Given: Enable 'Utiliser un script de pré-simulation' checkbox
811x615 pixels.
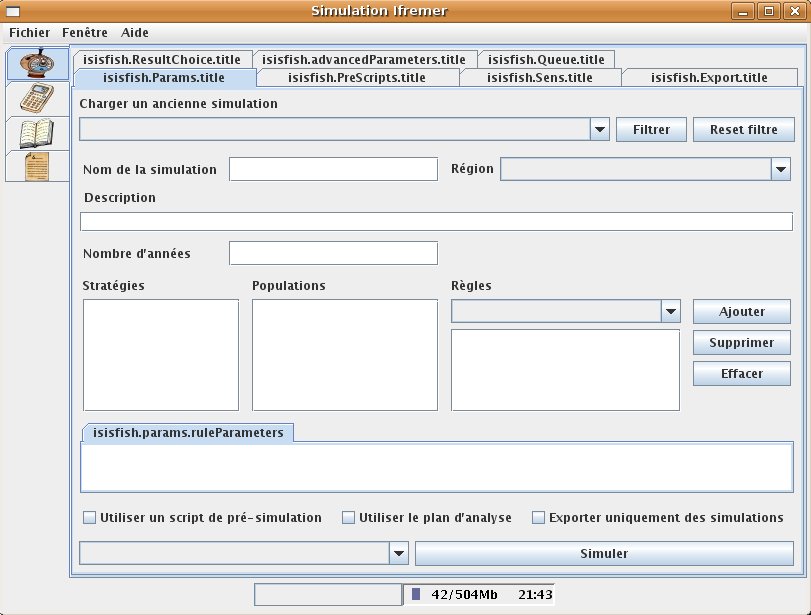Looking at the screenshot, I should pyautogui.click(x=89, y=517).
